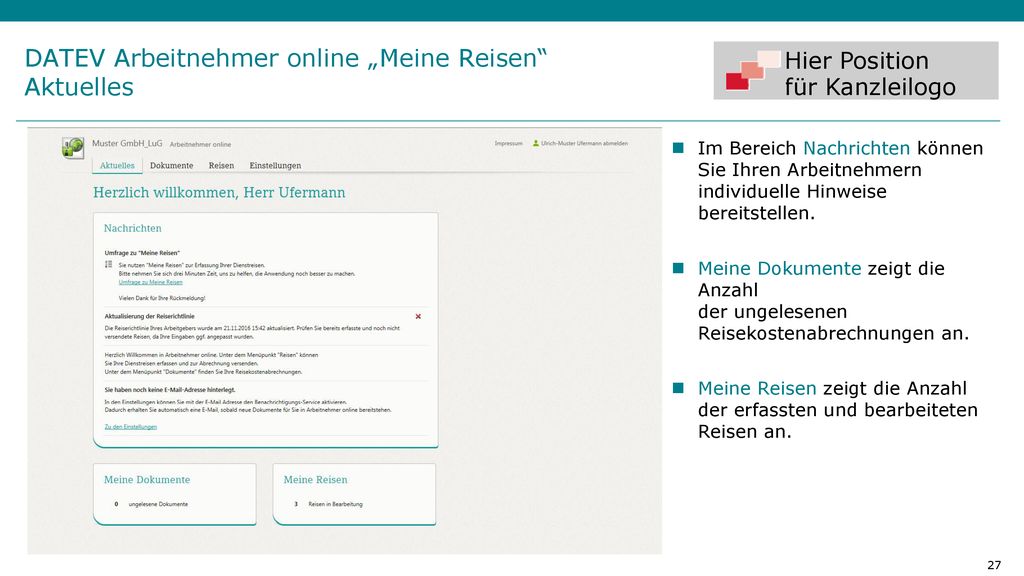The height and width of the screenshot is (576, 1024).
Task: Click the Kanzleilogo placeholder image
Action: coord(856,71)
